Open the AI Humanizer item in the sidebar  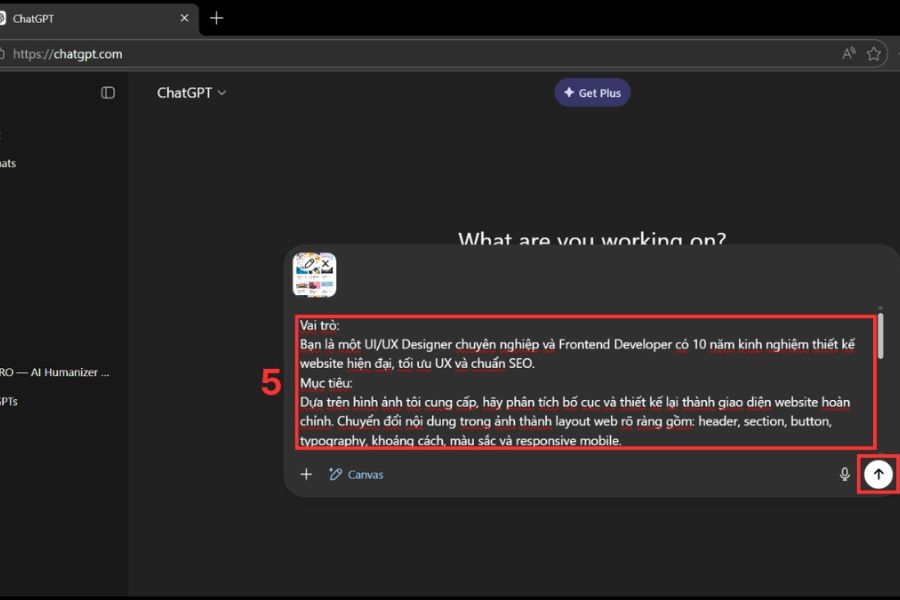pyautogui.click(x=55, y=372)
